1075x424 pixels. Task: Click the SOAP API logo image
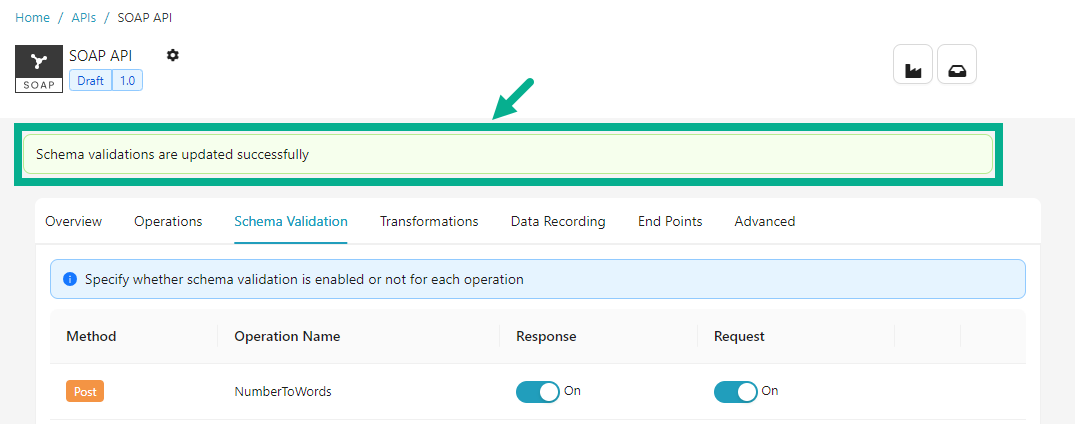point(39,68)
